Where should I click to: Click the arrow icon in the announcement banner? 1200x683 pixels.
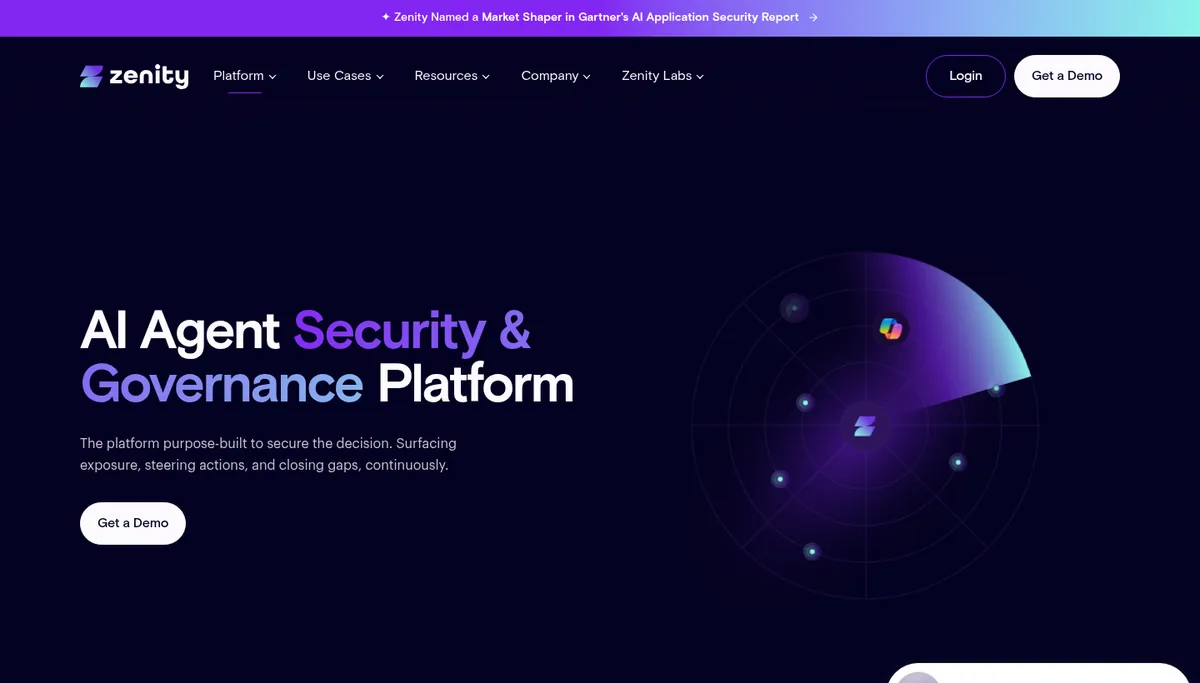(813, 17)
